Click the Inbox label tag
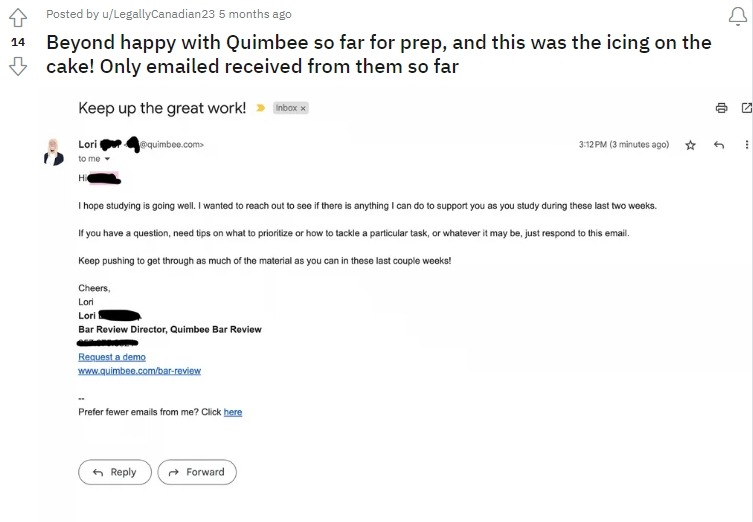 click(286, 108)
